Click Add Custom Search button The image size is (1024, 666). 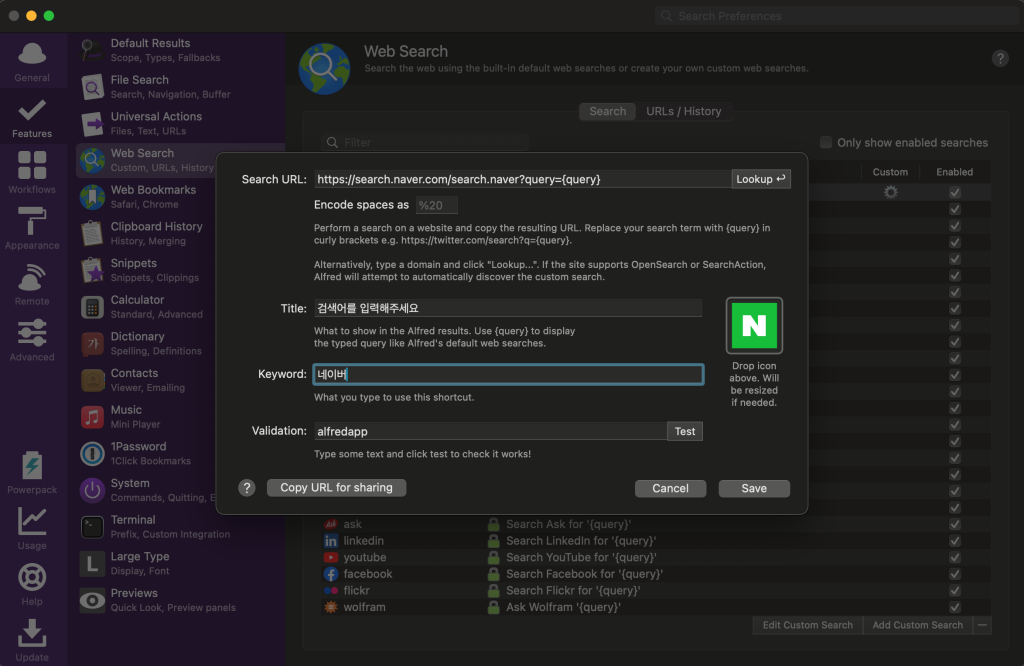click(918, 625)
